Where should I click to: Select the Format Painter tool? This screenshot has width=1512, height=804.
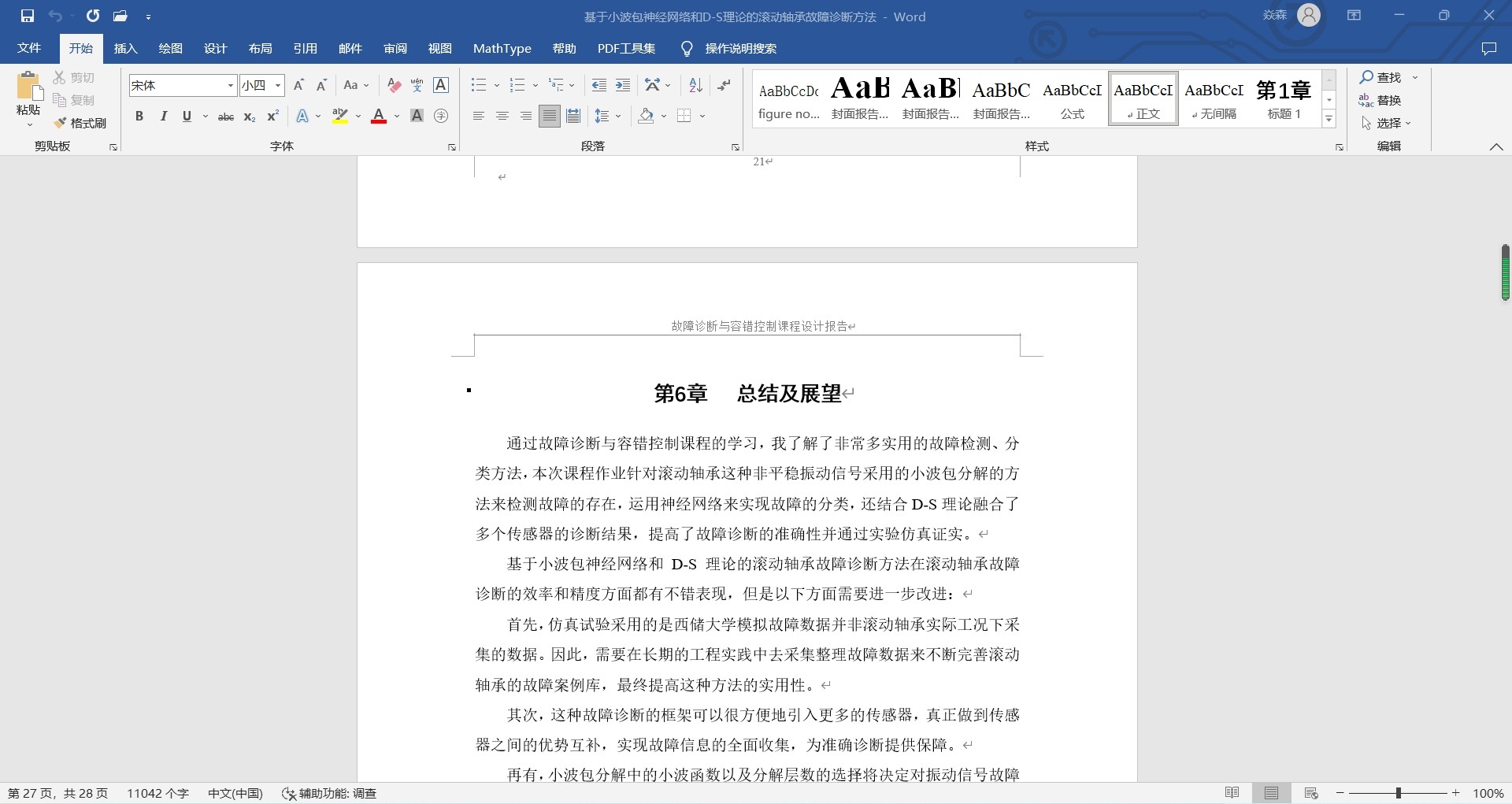point(80,123)
